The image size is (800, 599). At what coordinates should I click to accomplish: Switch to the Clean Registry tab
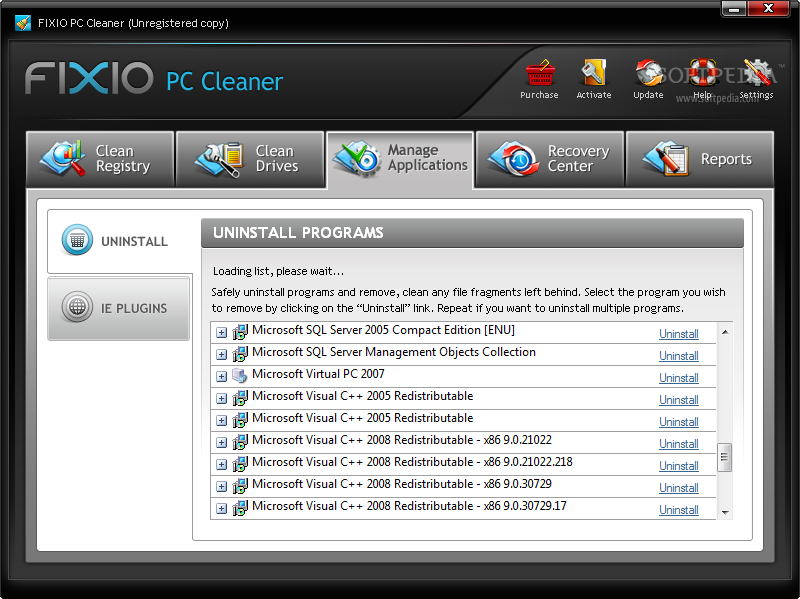[x=101, y=159]
